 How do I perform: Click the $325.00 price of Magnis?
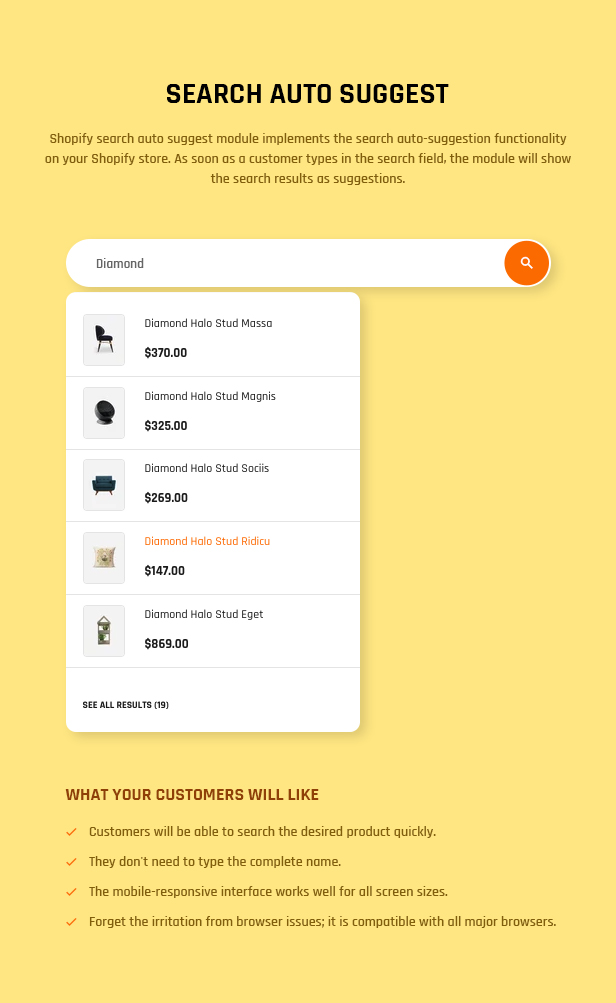click(166, 425)
